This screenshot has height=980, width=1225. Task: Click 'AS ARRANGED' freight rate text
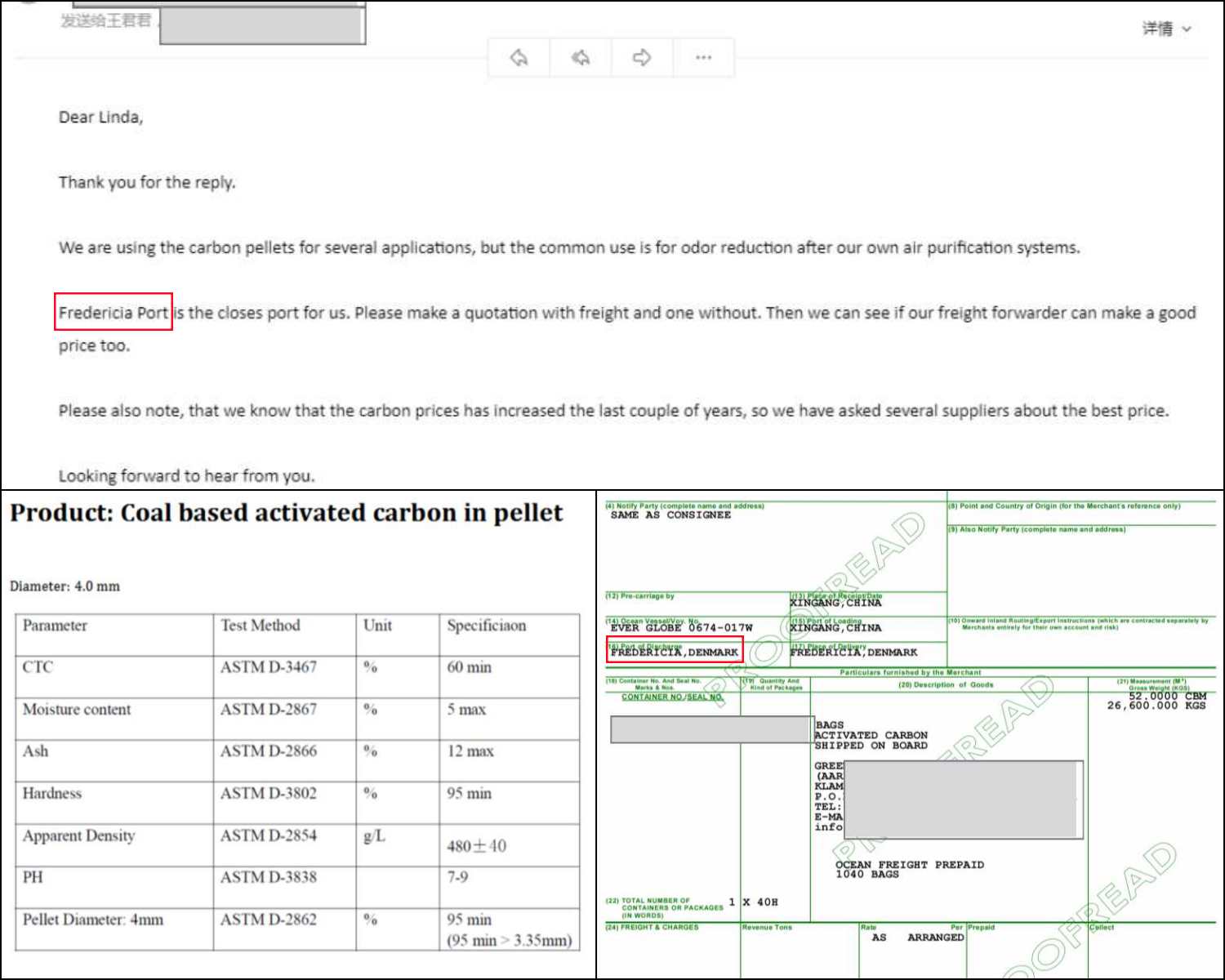click(918, 938)
